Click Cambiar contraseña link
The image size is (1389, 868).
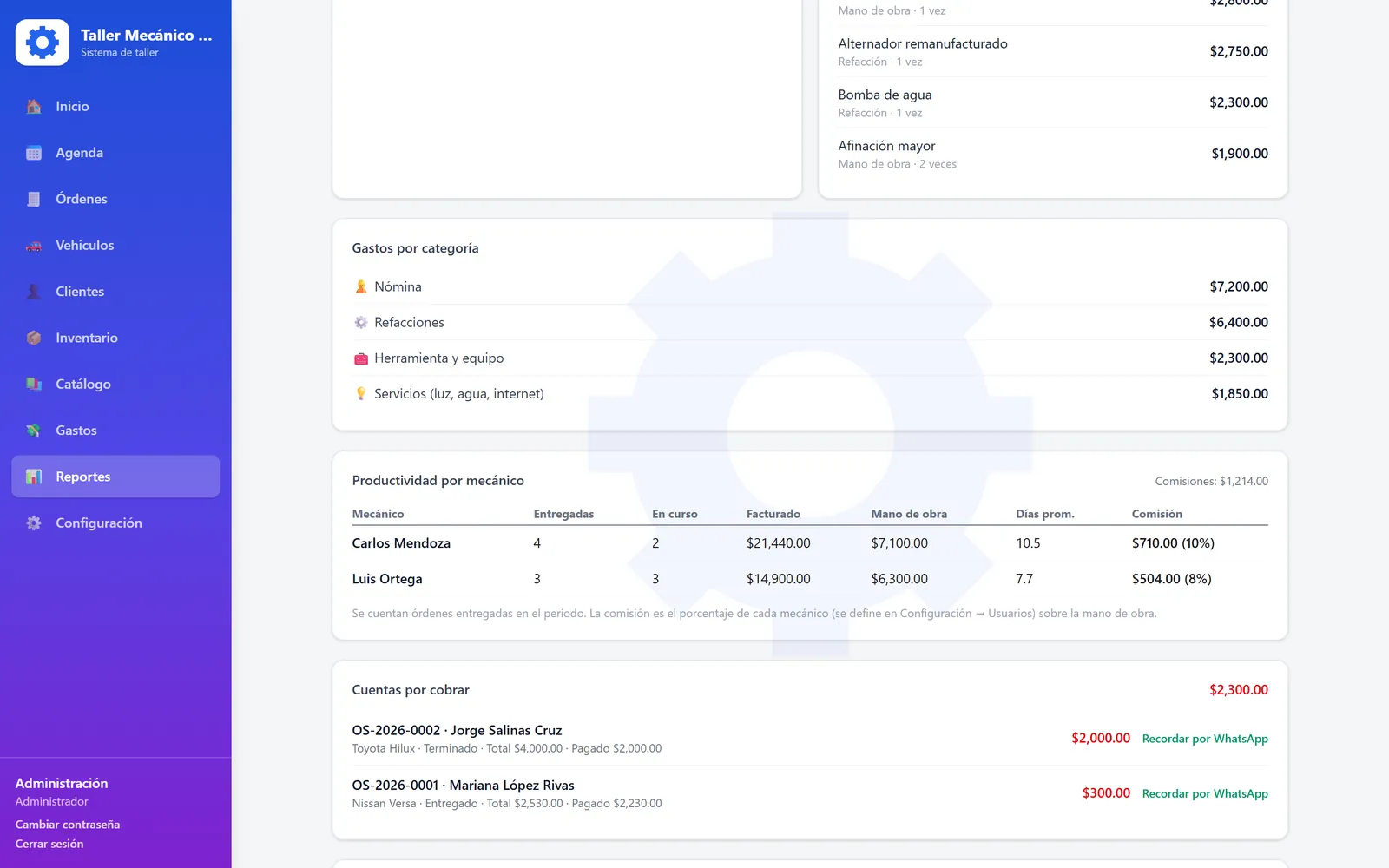click(68, 825)
